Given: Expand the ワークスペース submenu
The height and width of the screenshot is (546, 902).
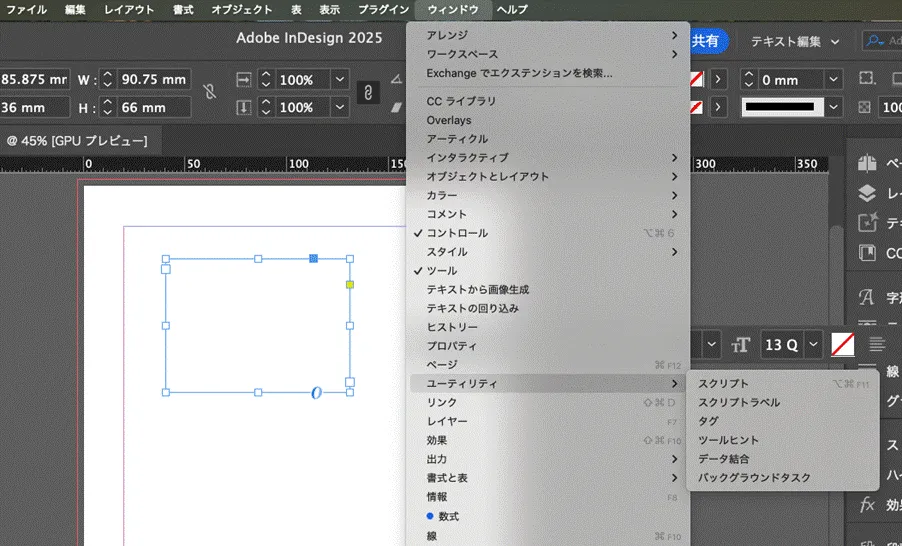Looking at the screenshot, I should click(x=549, y=54).
